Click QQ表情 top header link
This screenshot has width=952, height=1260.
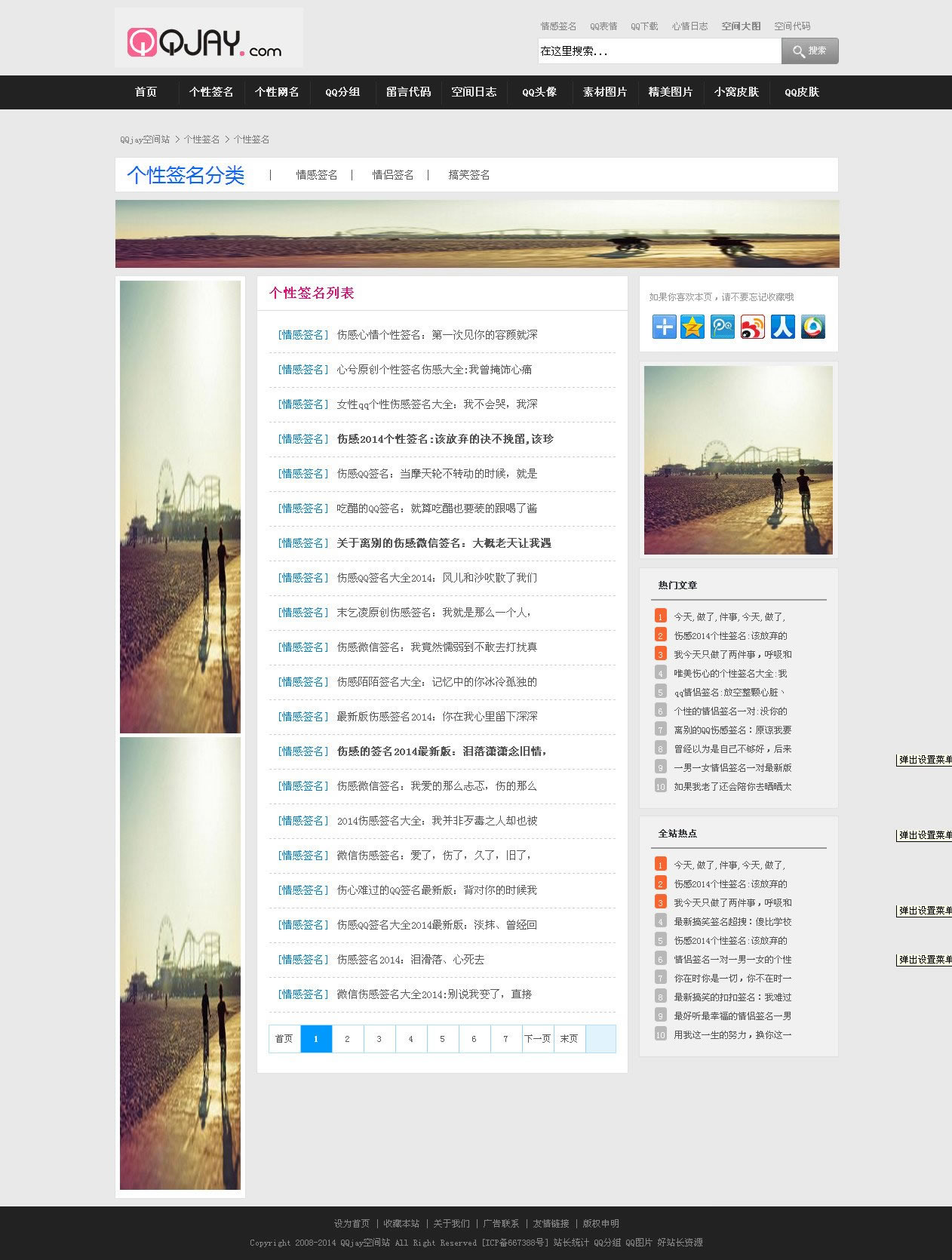click(603, 26)
